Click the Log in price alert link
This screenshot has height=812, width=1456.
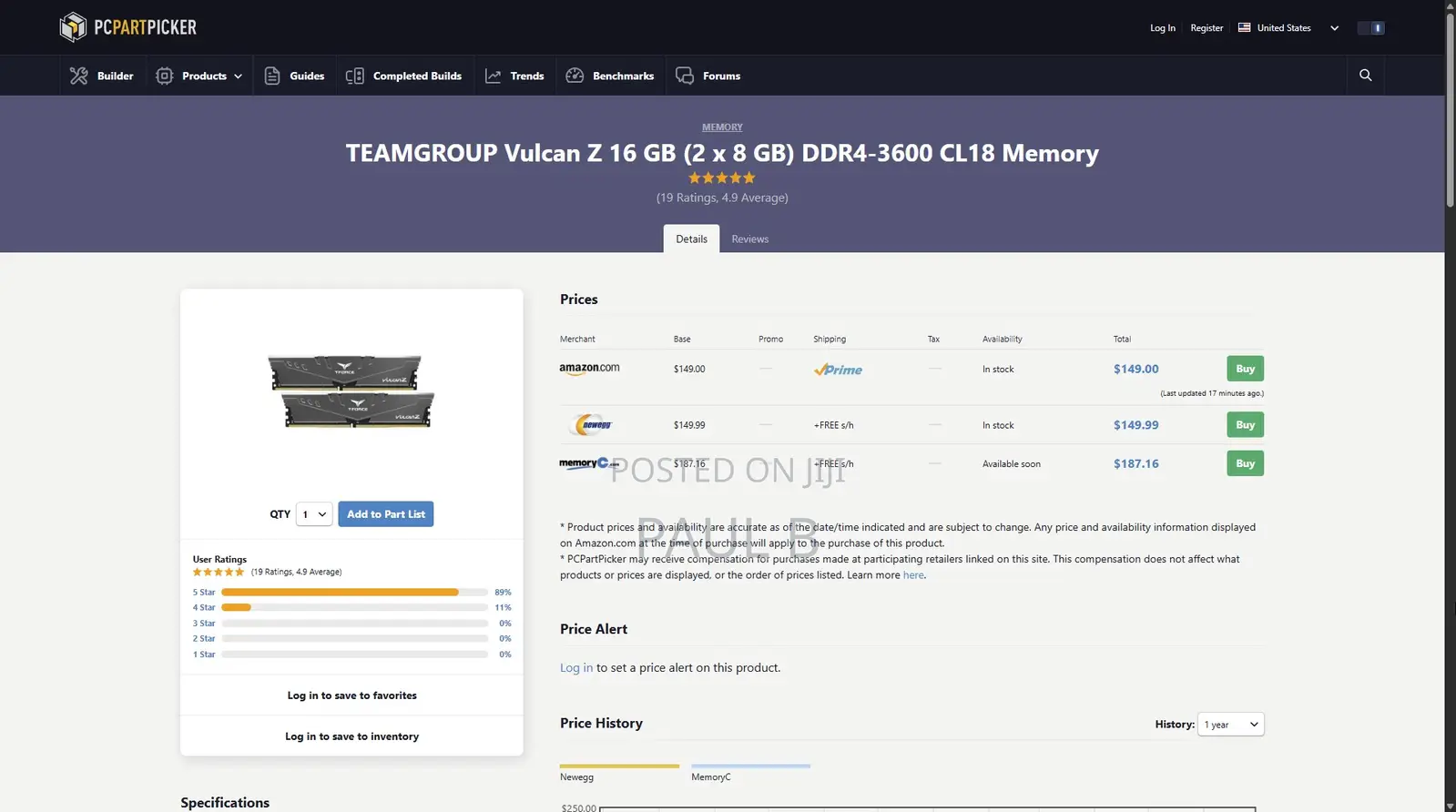point(576,668)
